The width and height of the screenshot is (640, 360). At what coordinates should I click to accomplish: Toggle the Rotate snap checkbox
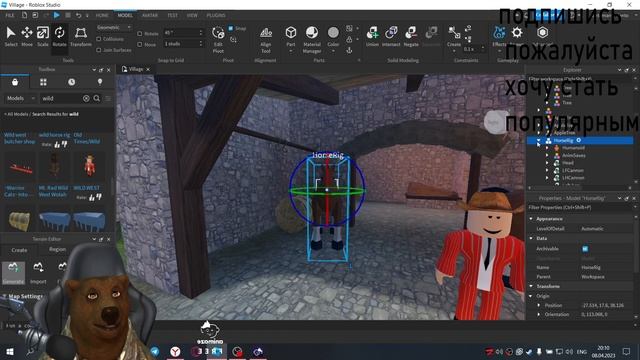click(x=140, y=33)
